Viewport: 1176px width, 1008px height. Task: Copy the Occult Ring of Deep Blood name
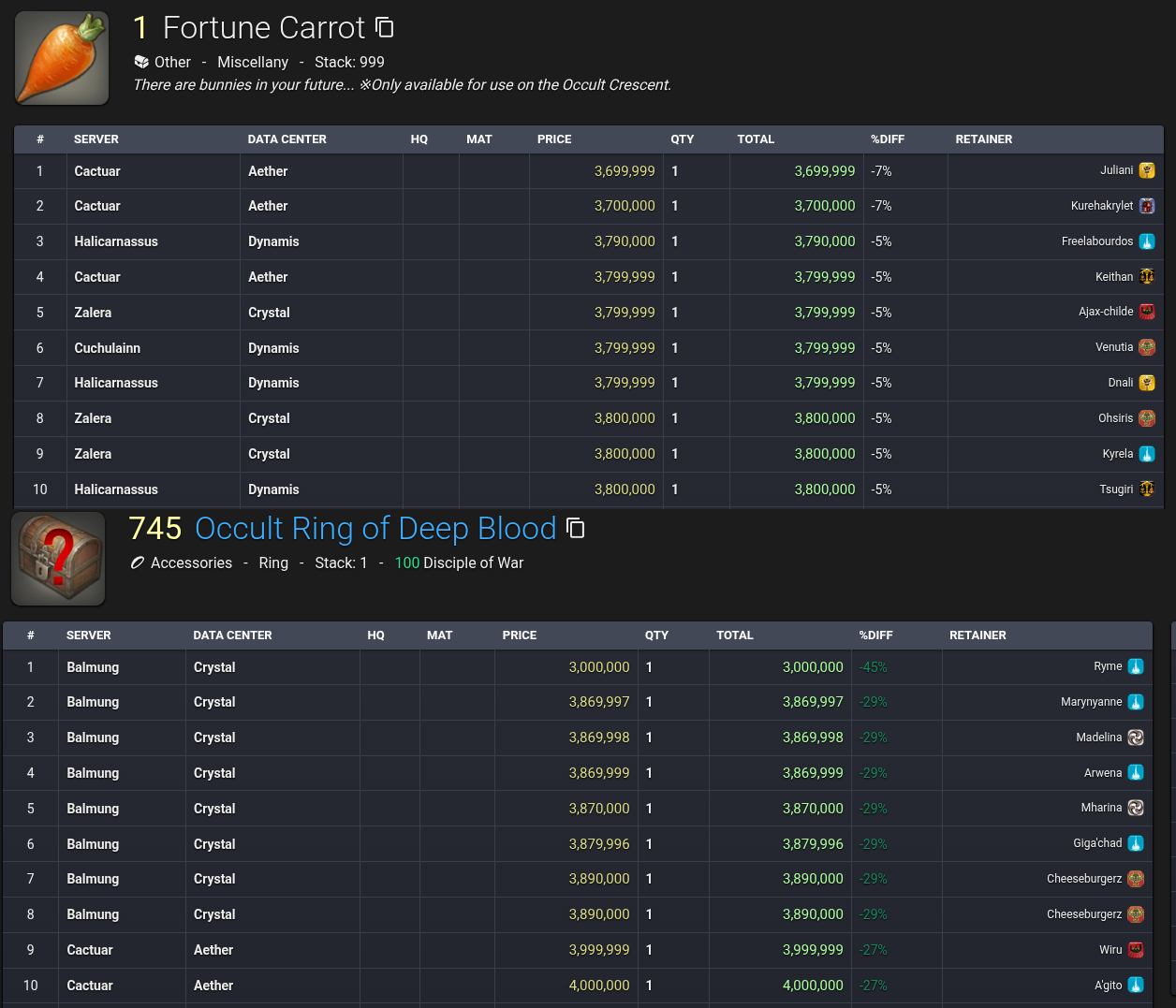pos(576,528)
